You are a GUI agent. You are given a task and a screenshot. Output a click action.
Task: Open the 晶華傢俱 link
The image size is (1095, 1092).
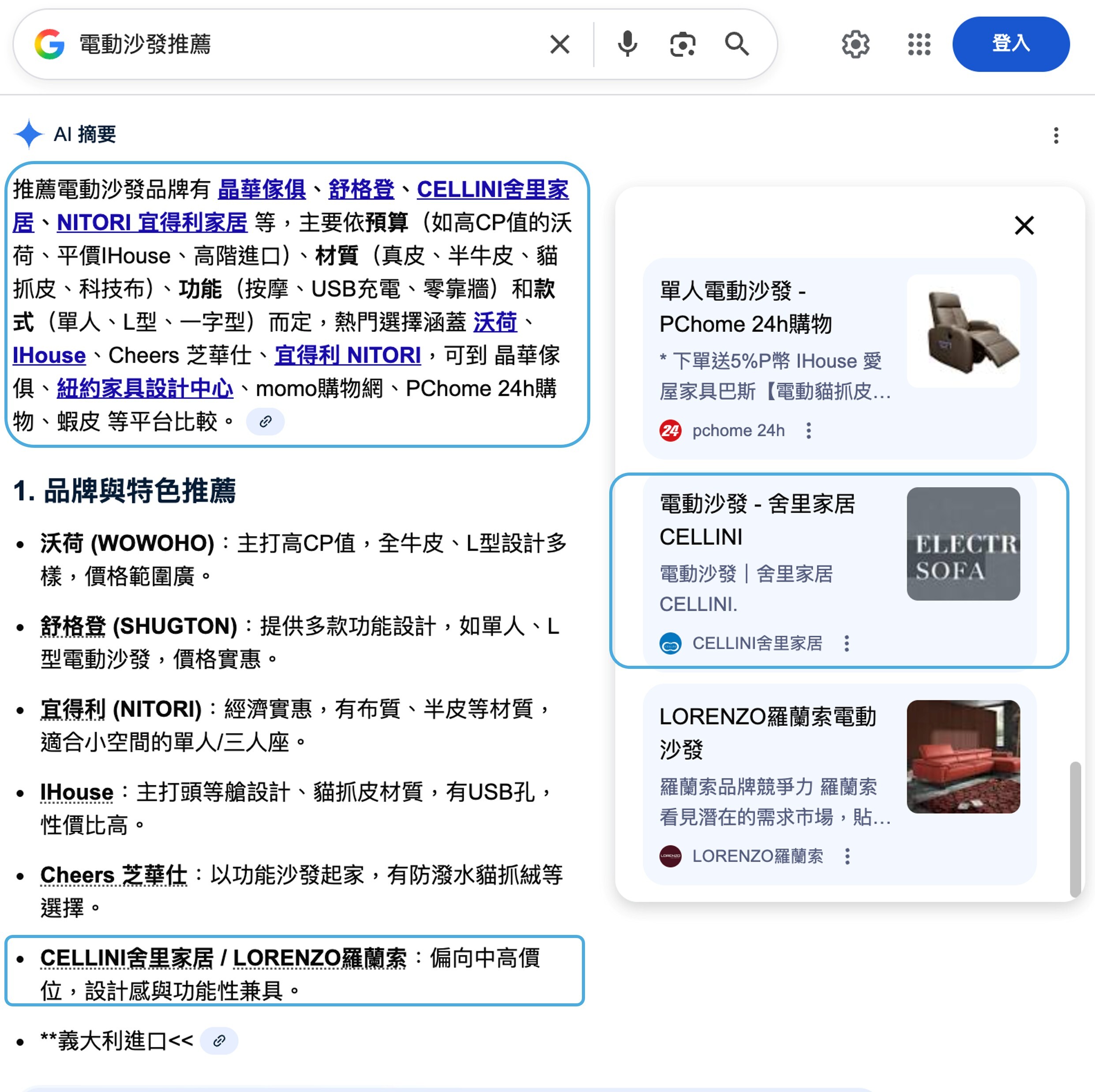pyautogui.click(x=262, y=189)
